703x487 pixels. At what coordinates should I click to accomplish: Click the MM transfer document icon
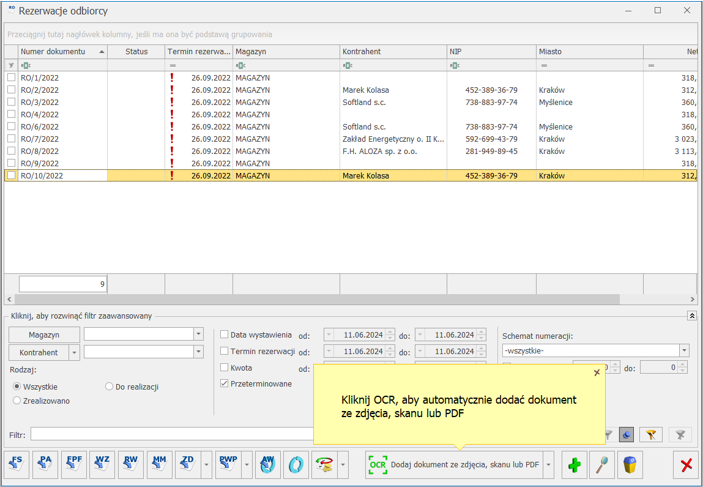tap(159, 464)
